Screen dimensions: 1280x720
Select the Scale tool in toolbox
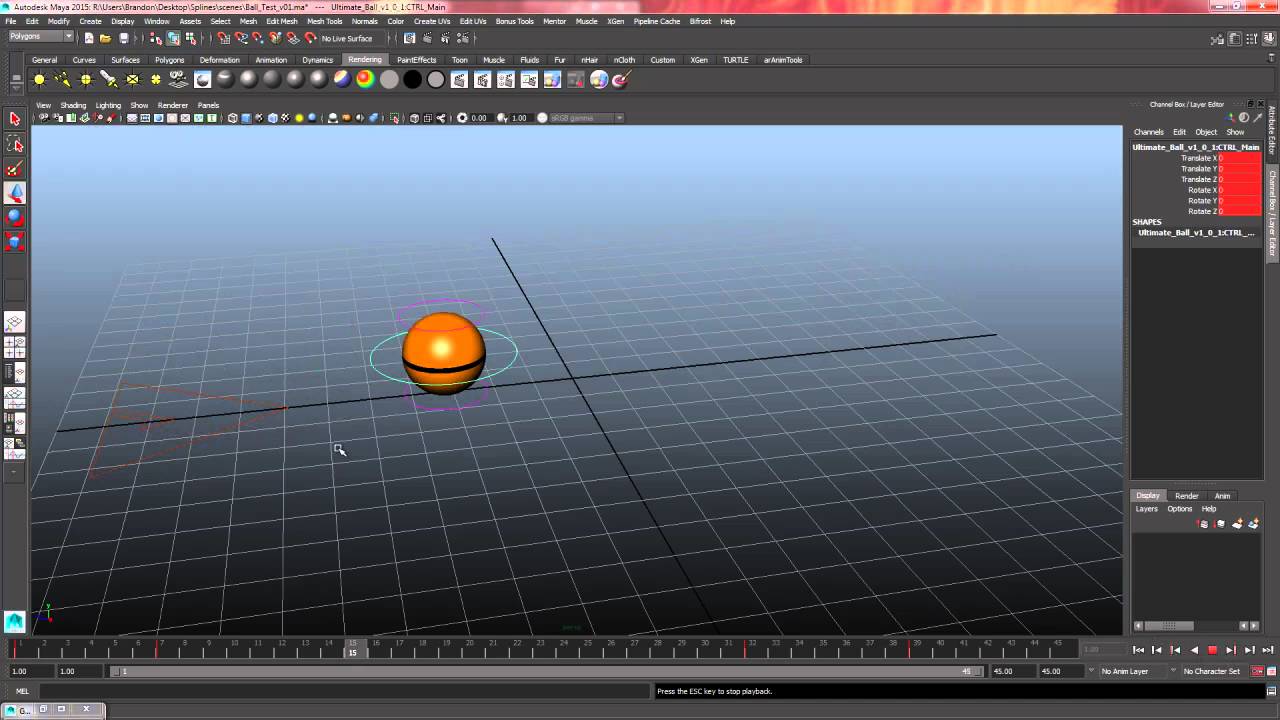click(14, 241)
